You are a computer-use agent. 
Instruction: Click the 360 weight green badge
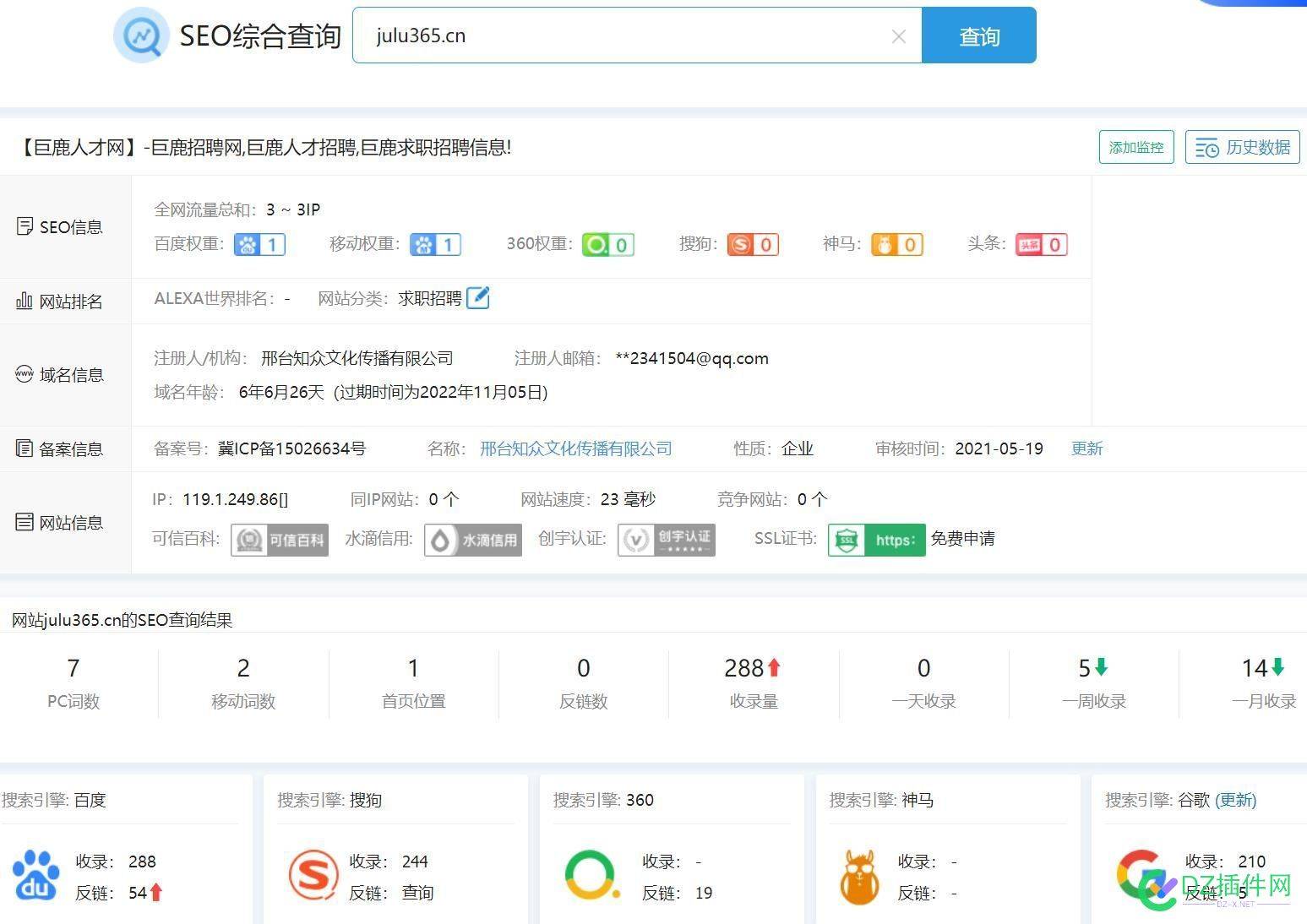tap(608, 244)
